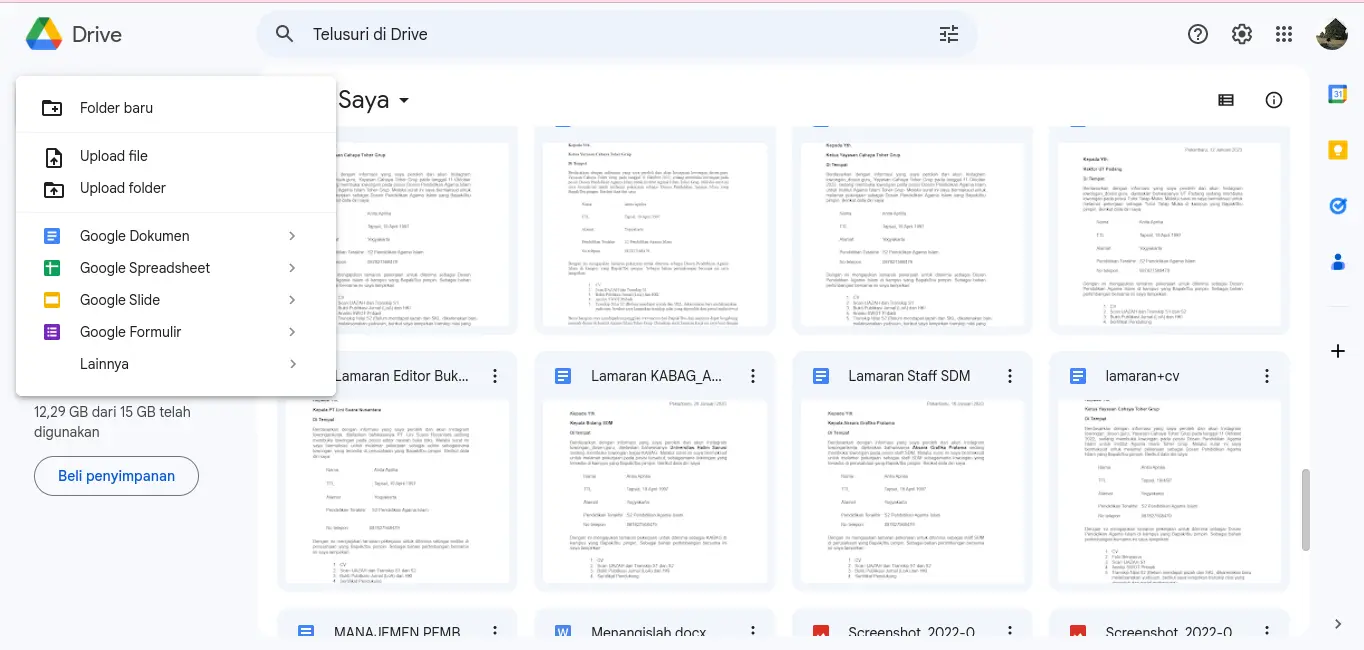Viewport: 1364px width, 650px height.
Task: Open search filter options icon
Action: 949,34
